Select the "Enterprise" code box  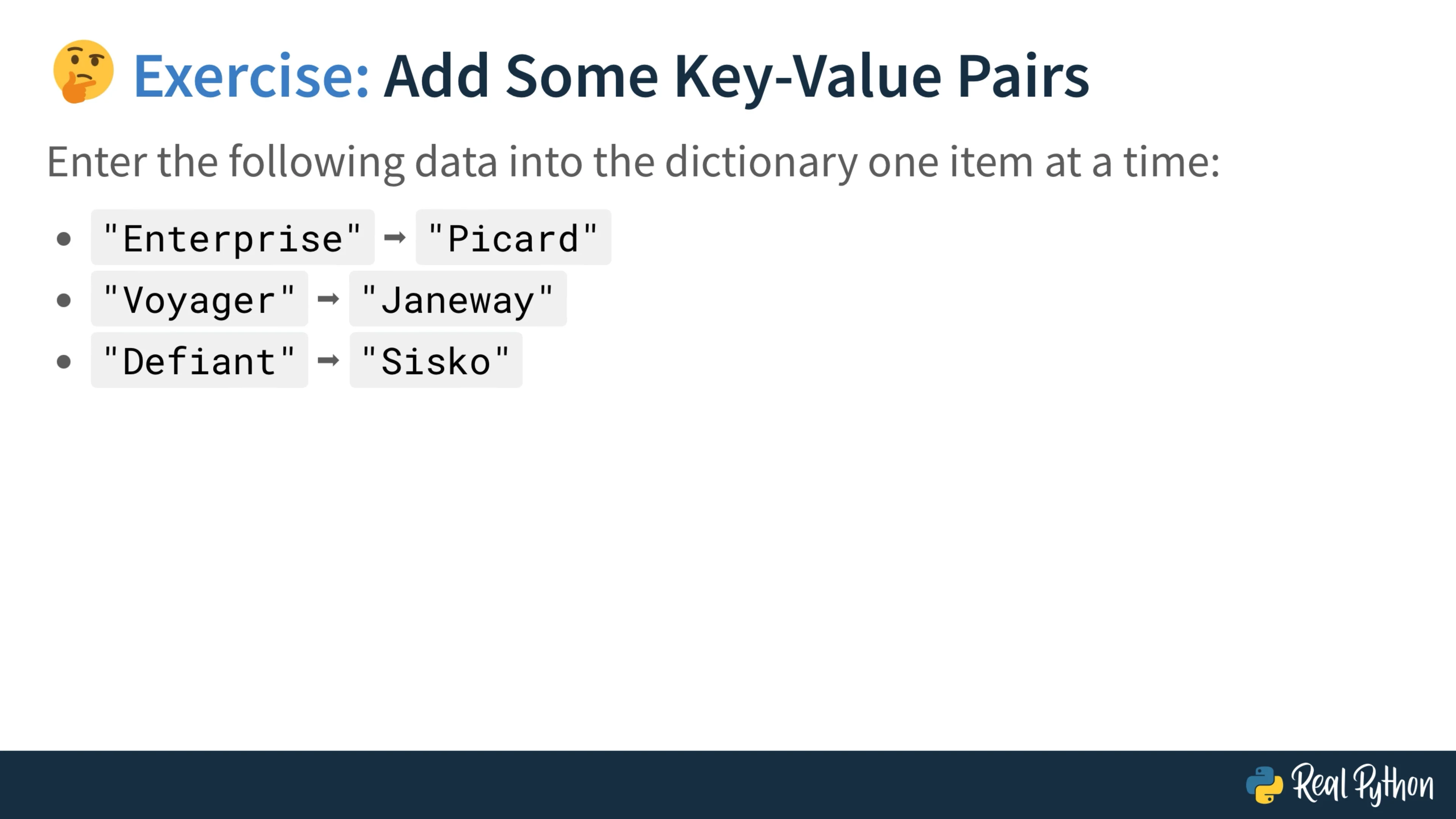point(232,238)
